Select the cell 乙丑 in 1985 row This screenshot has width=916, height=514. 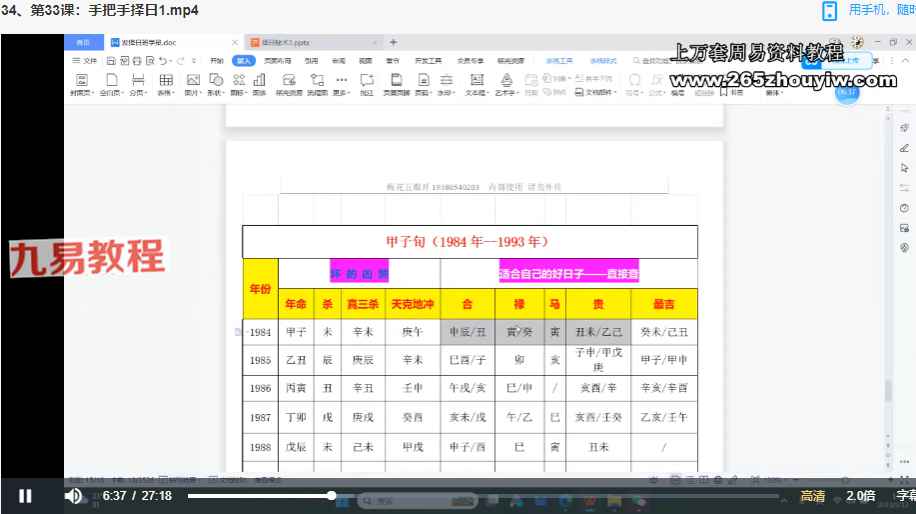tap(296, 360)
